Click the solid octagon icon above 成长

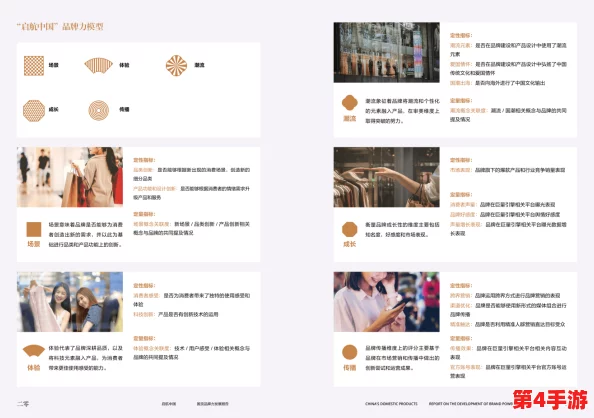tap(349, 229)
